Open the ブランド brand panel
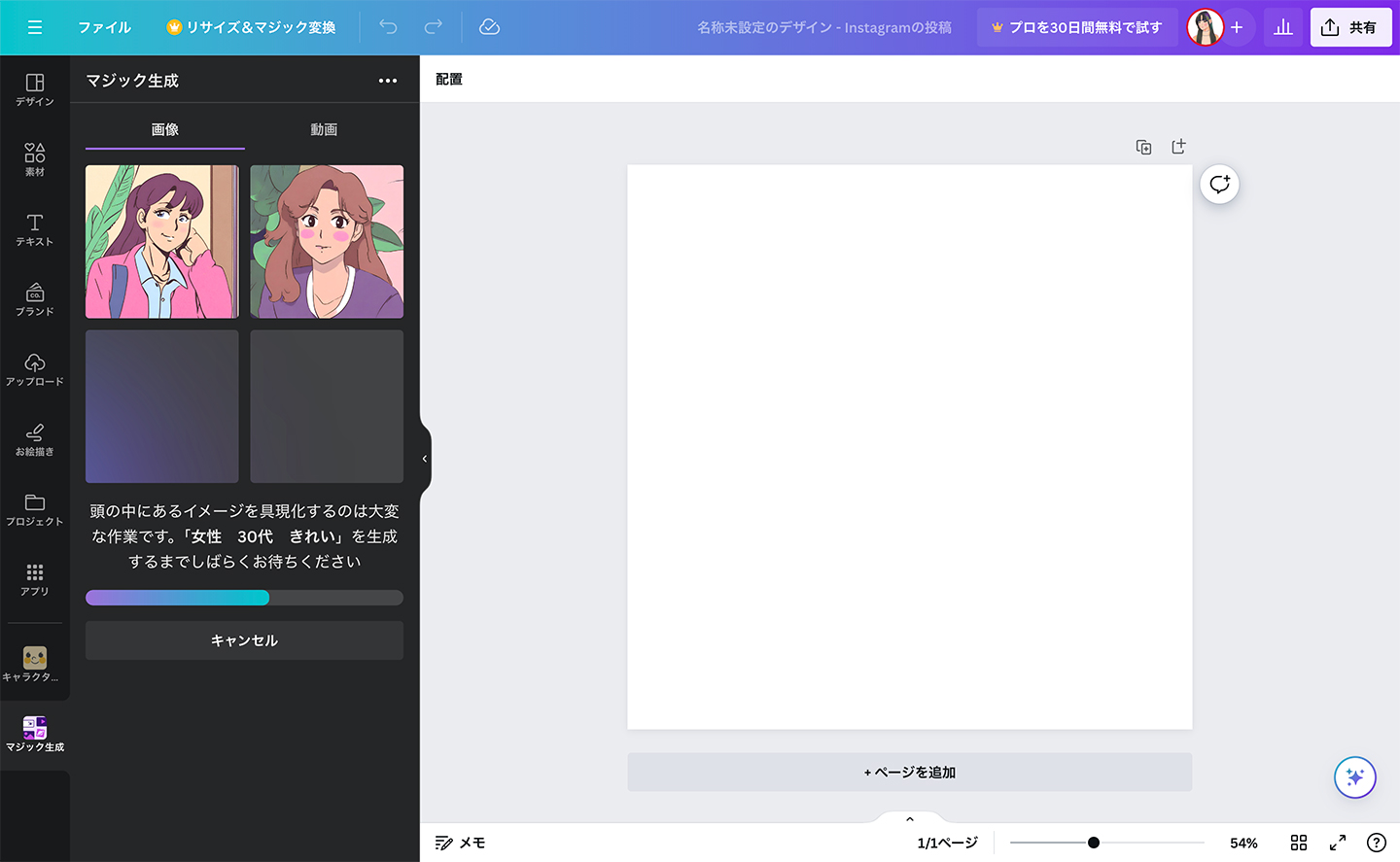 pos(35,299)
